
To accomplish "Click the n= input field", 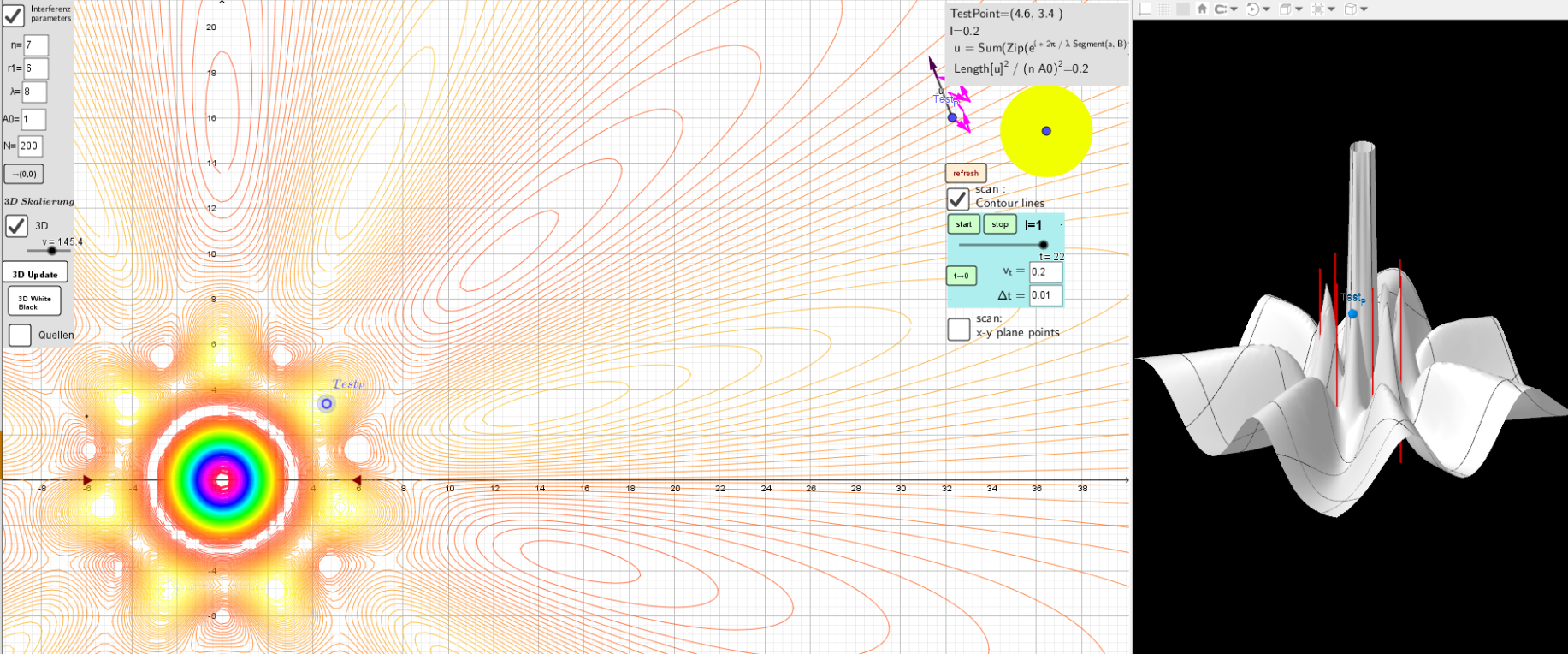I will pyautogui.click(x=36, y=45).
